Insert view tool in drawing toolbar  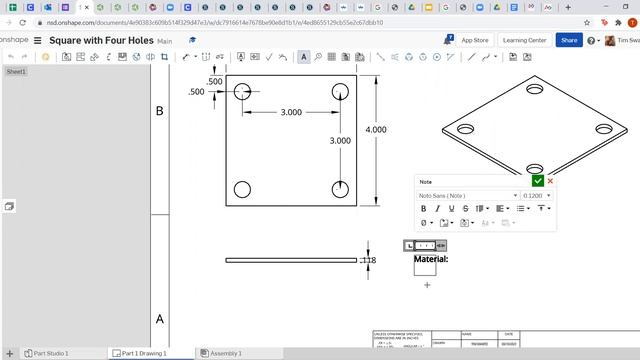(66, 57)
